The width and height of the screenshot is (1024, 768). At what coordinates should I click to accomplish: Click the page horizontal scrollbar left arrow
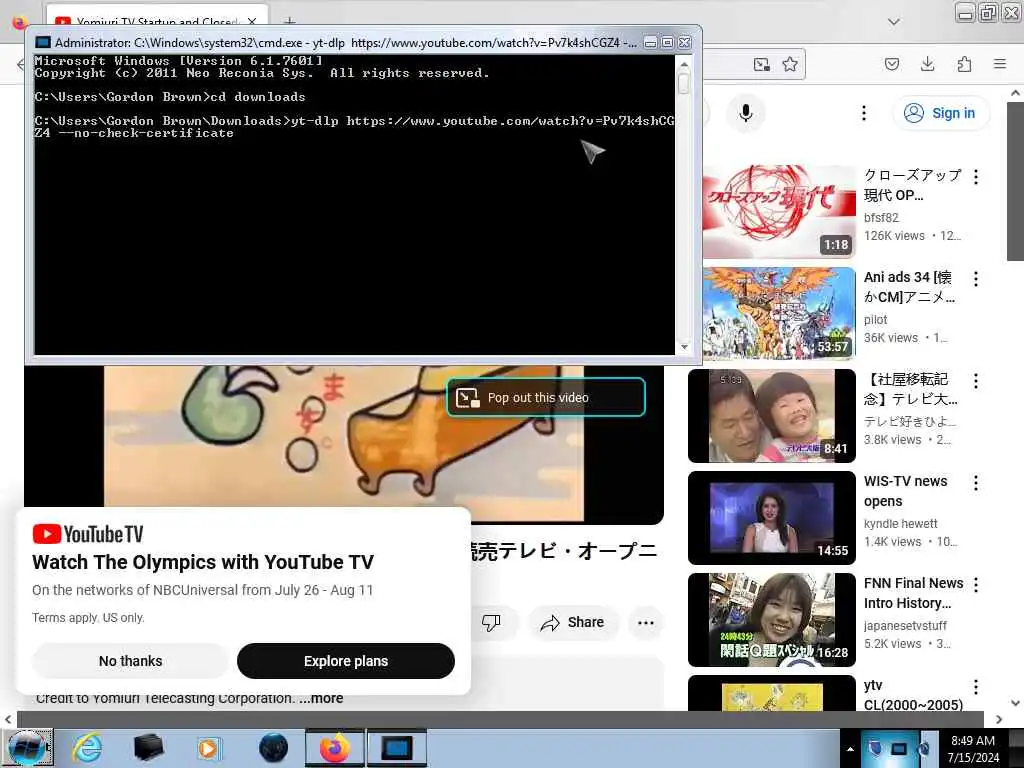pos(8,719)
